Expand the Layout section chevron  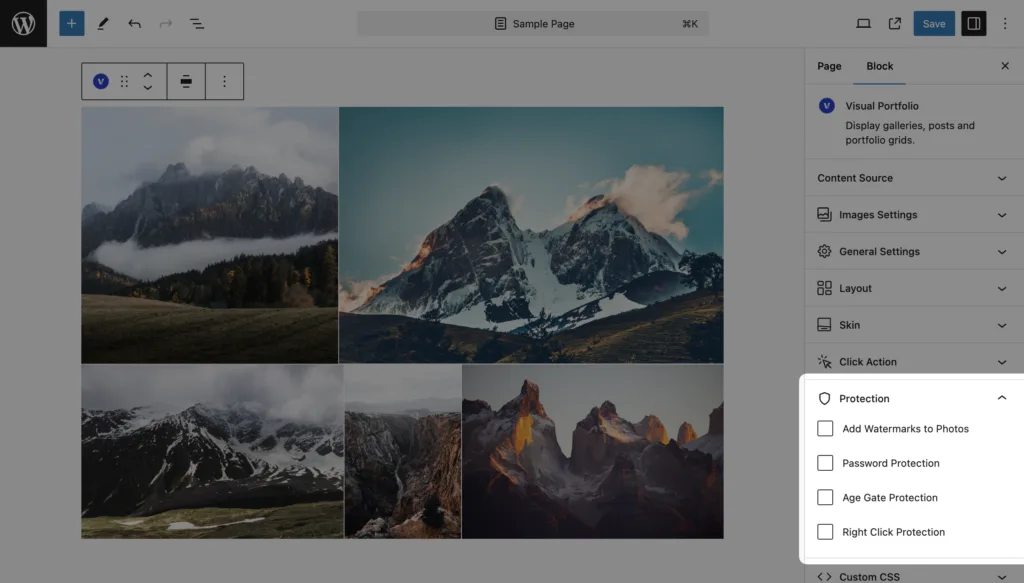coord(1002,289)
